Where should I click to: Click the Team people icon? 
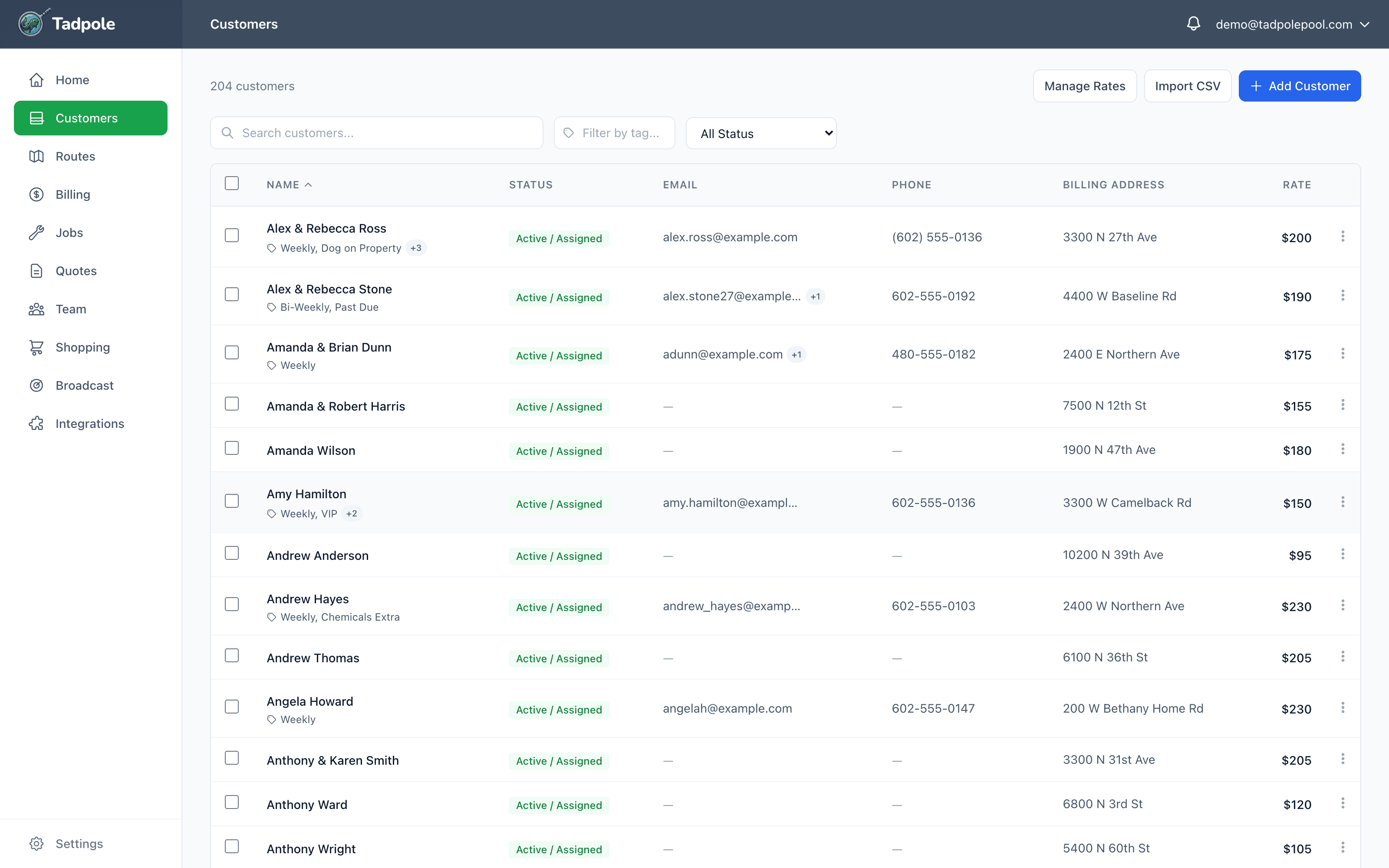(x=36, y=309)
